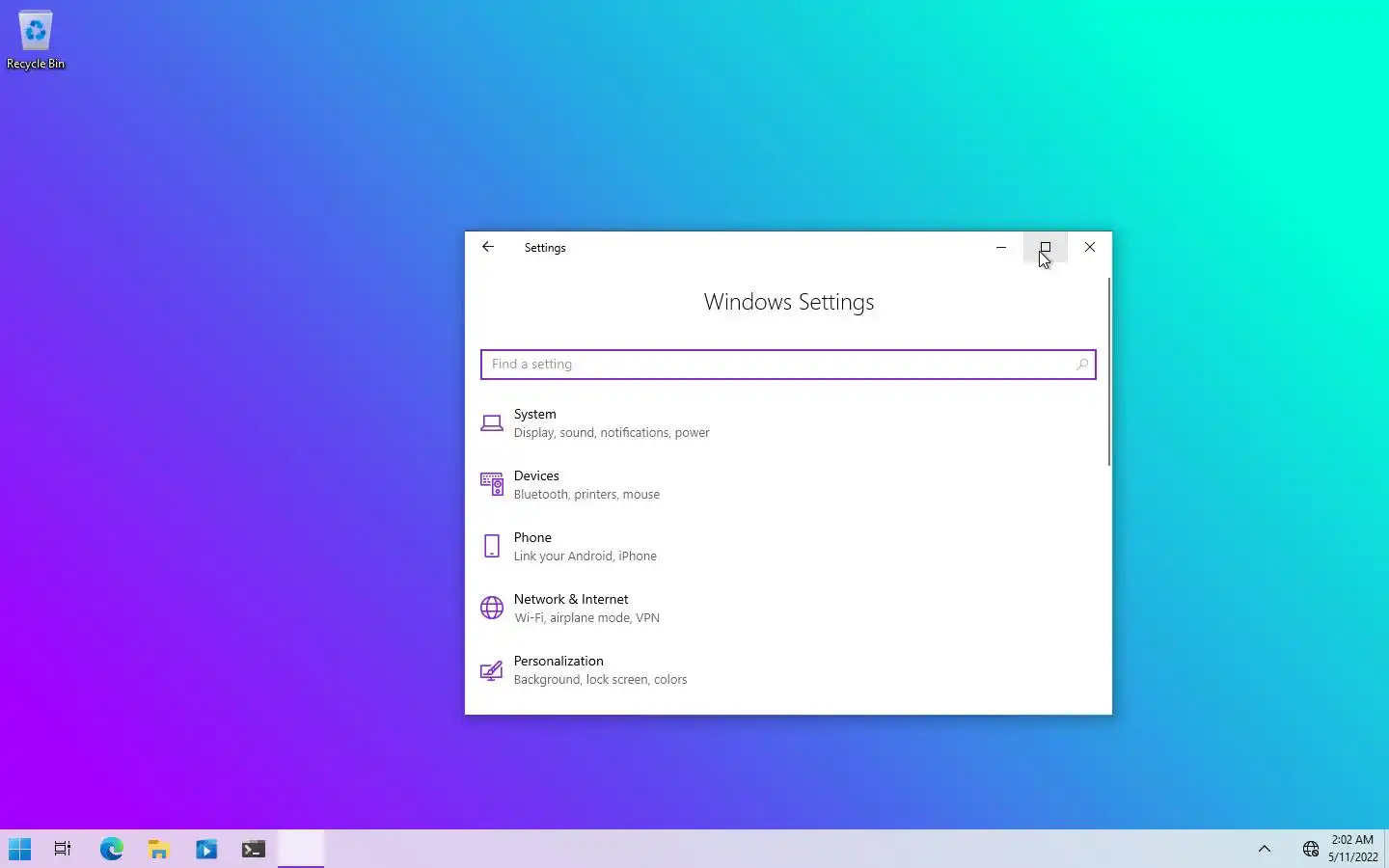Open the Personalization paintbrush icon

click(x=492, y=670)
